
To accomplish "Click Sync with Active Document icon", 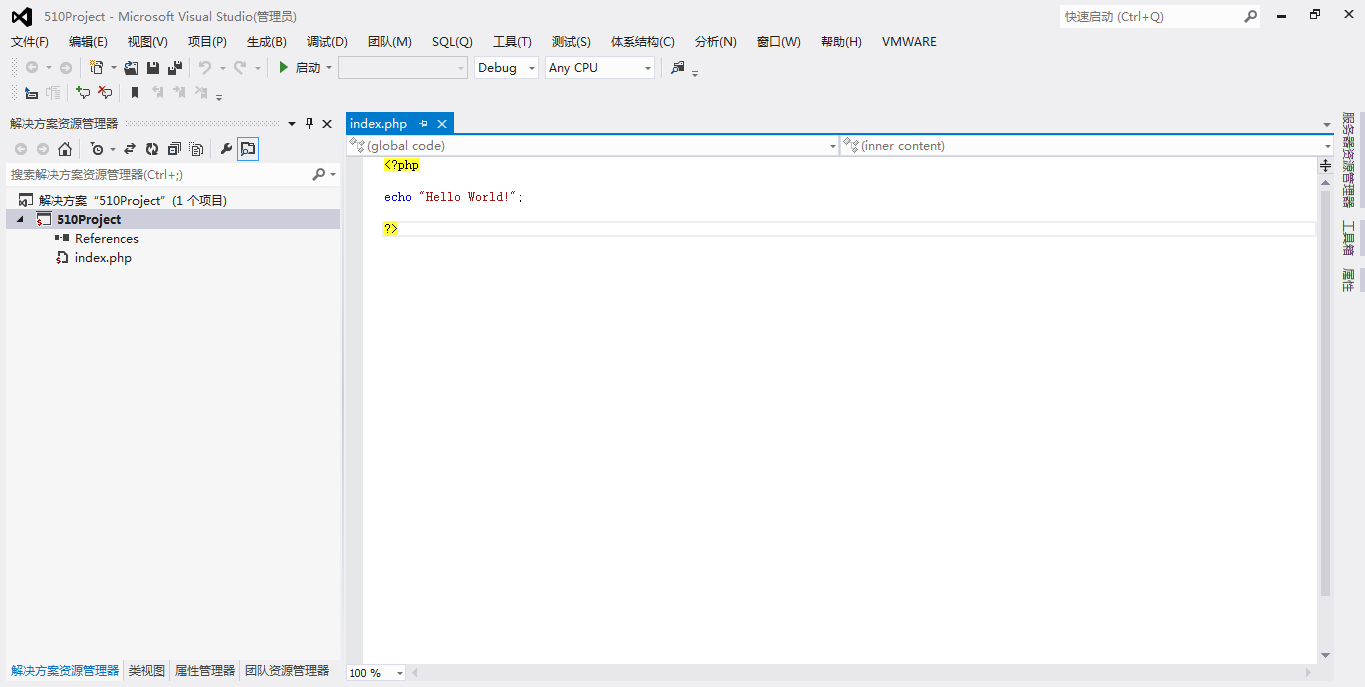I will (x=130, y=149).
